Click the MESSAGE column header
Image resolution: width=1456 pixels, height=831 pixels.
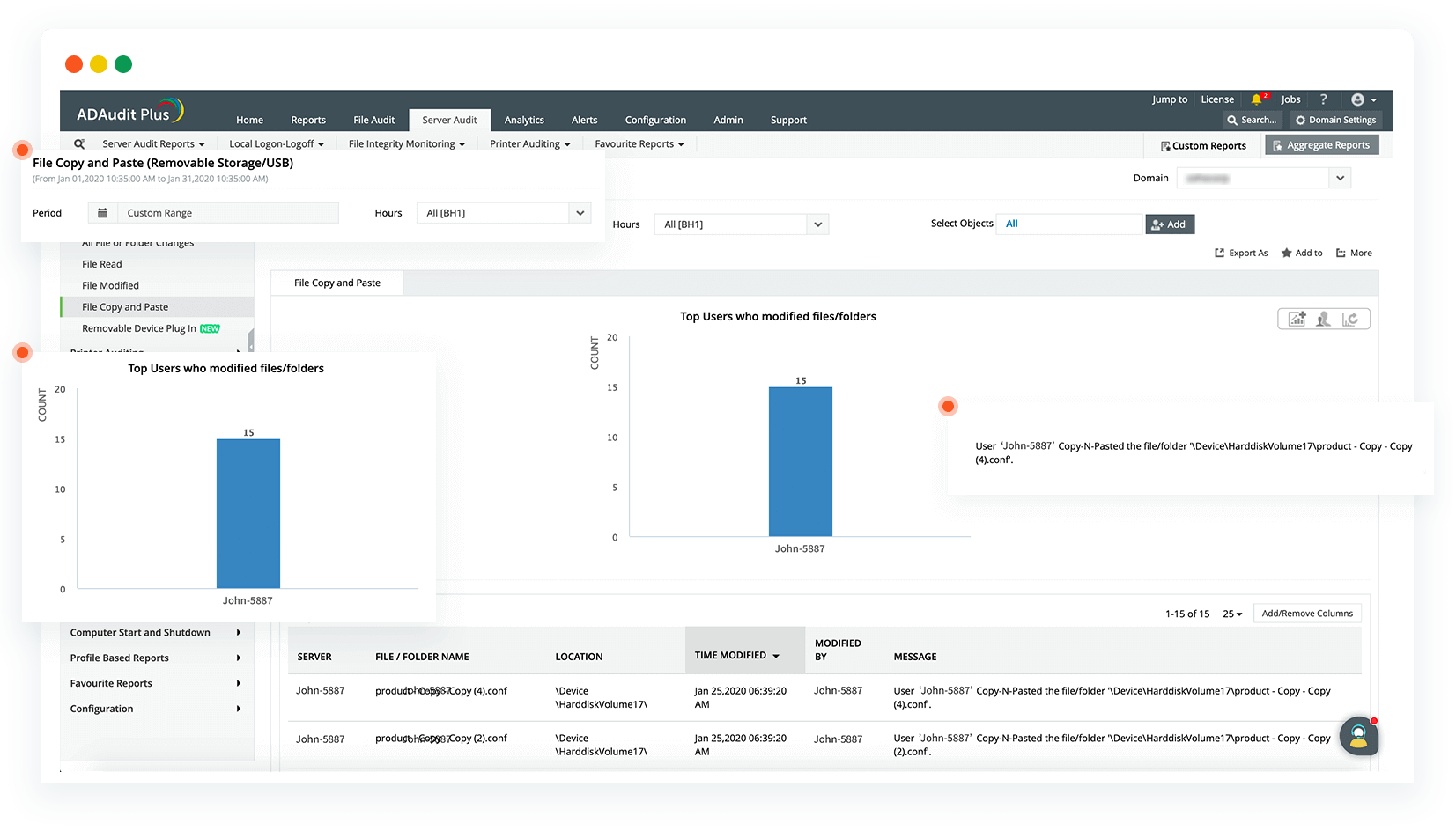[x=915, y=657]
